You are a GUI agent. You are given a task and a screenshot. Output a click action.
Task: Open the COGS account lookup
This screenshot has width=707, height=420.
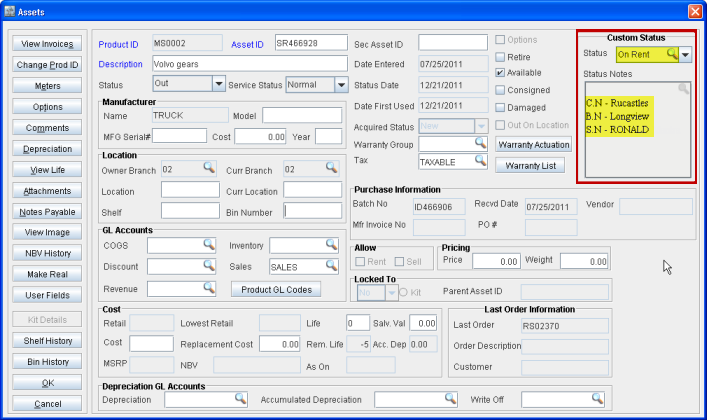pos(209,244)
